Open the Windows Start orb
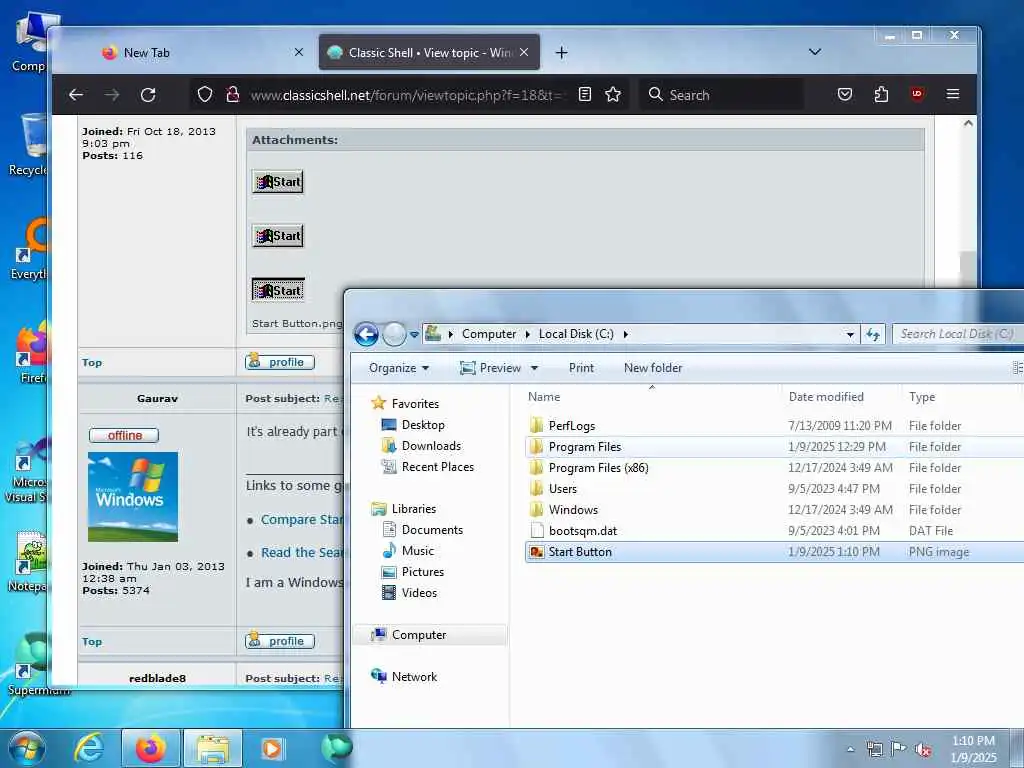This screenshot has height=768, width=1024. [26, 748]
